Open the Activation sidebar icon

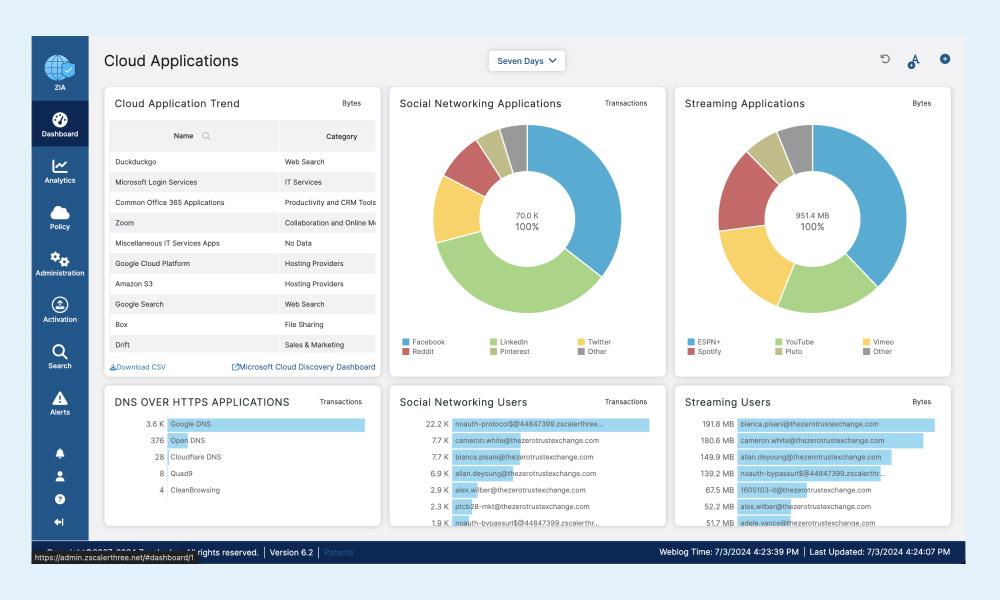(x=60, y=309)
